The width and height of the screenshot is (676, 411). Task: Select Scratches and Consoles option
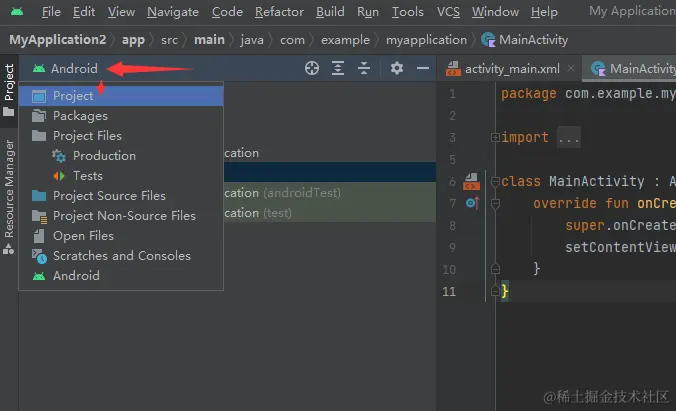[x=121, y=256]
